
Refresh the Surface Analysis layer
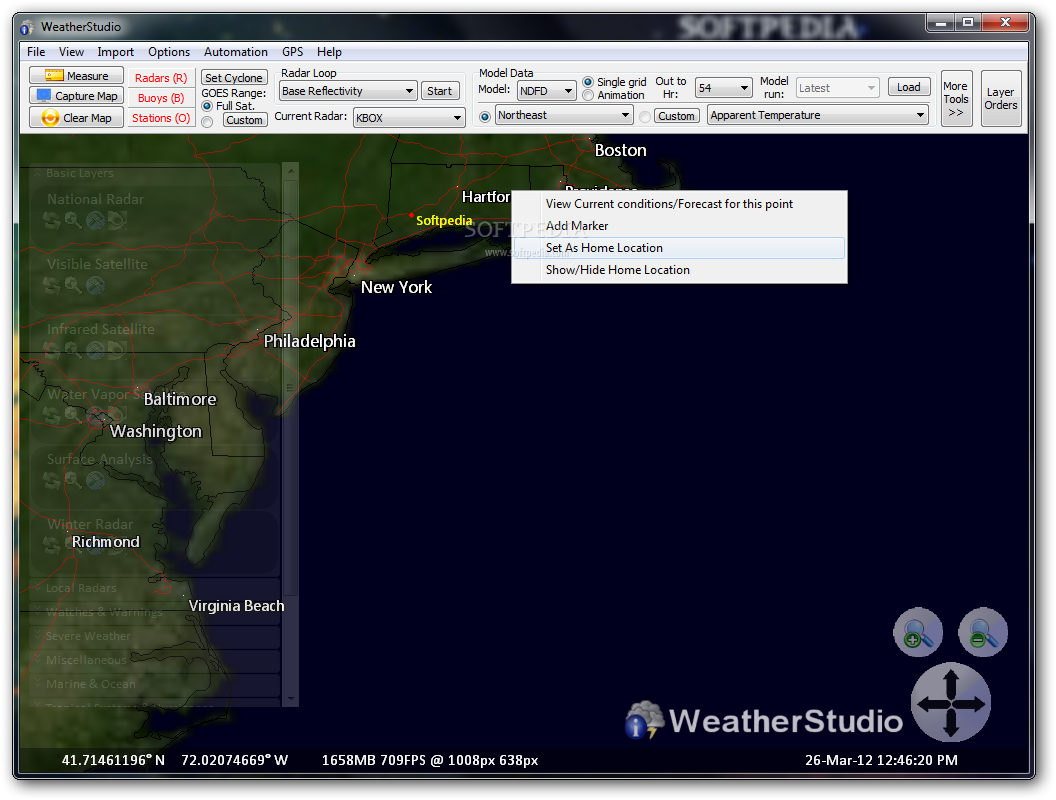[52, 480]
